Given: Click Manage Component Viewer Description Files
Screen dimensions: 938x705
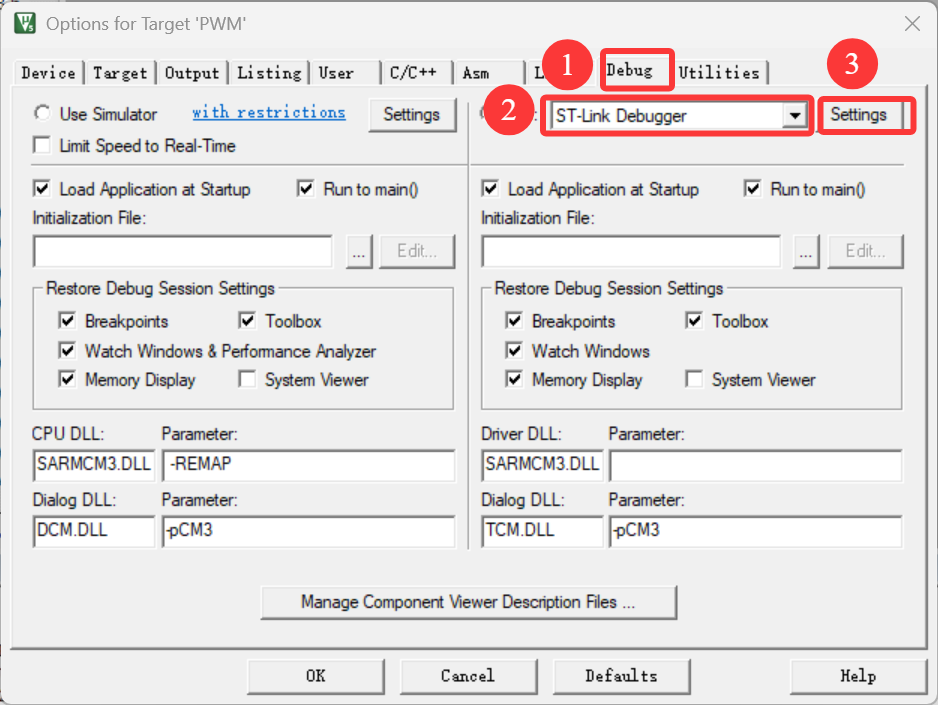Looking at the screenshot, I should pyautogui.click(x=468, y=603).
